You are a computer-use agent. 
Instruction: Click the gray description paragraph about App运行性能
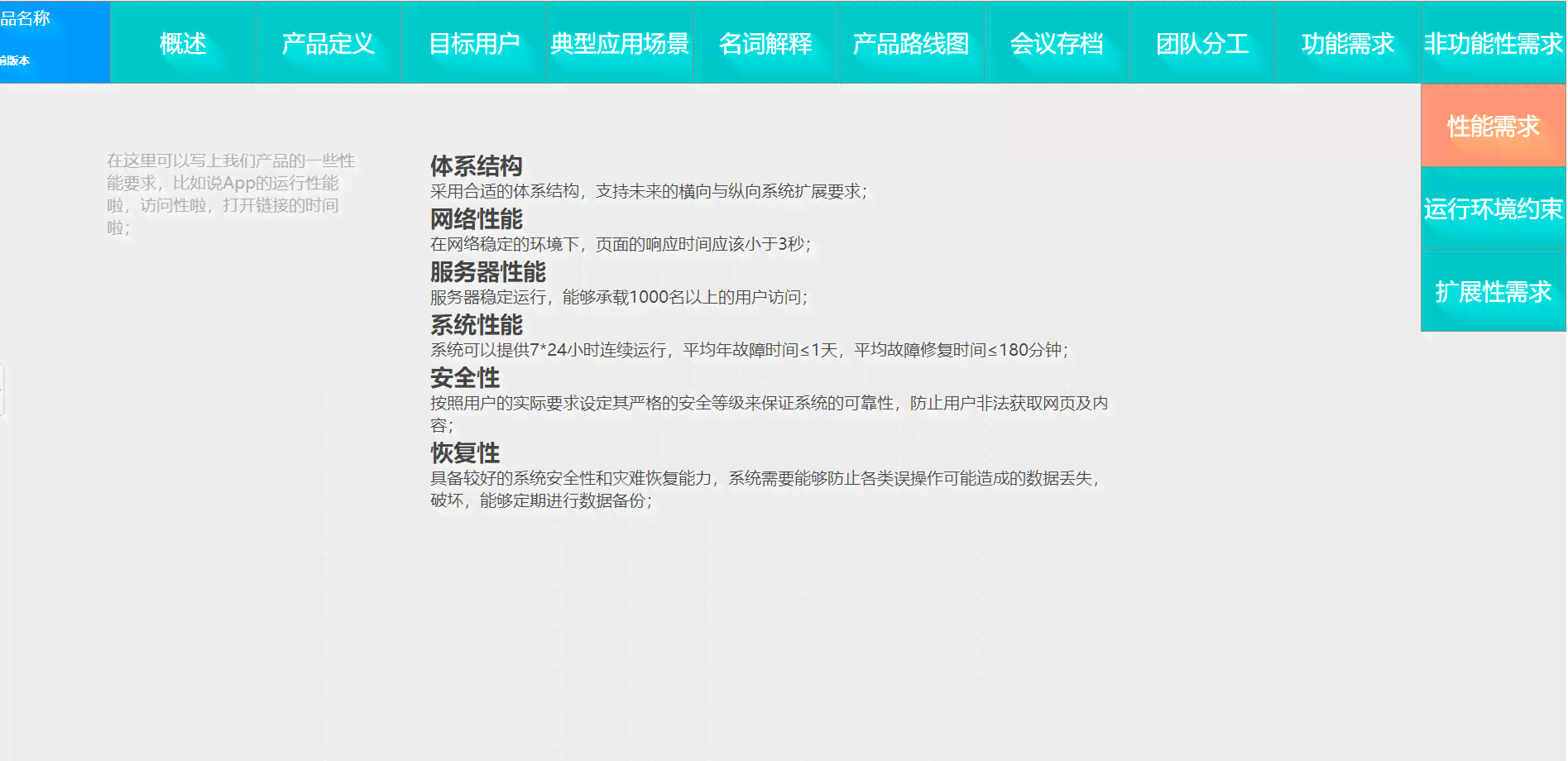pyautogui.click(x=231, y=194)
